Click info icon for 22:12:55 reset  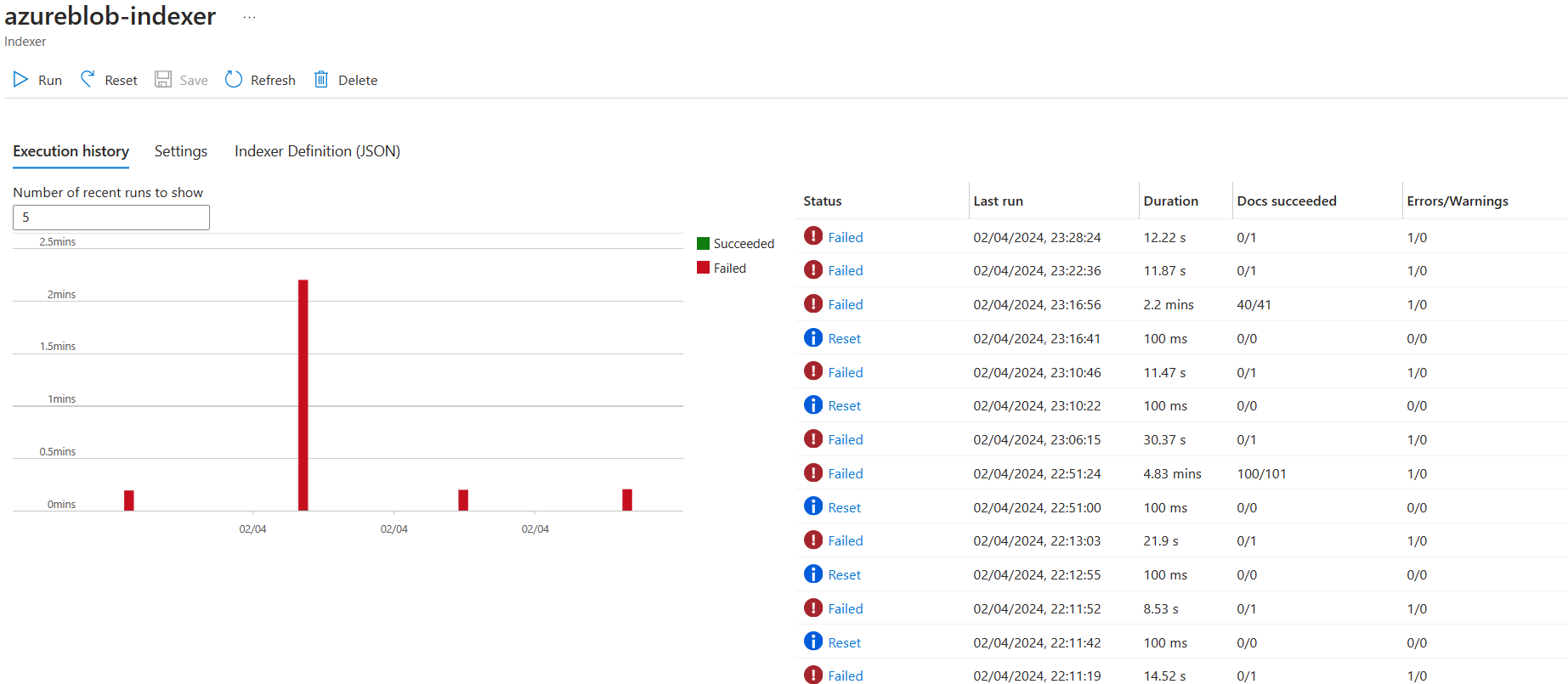(x=813, y=574)
